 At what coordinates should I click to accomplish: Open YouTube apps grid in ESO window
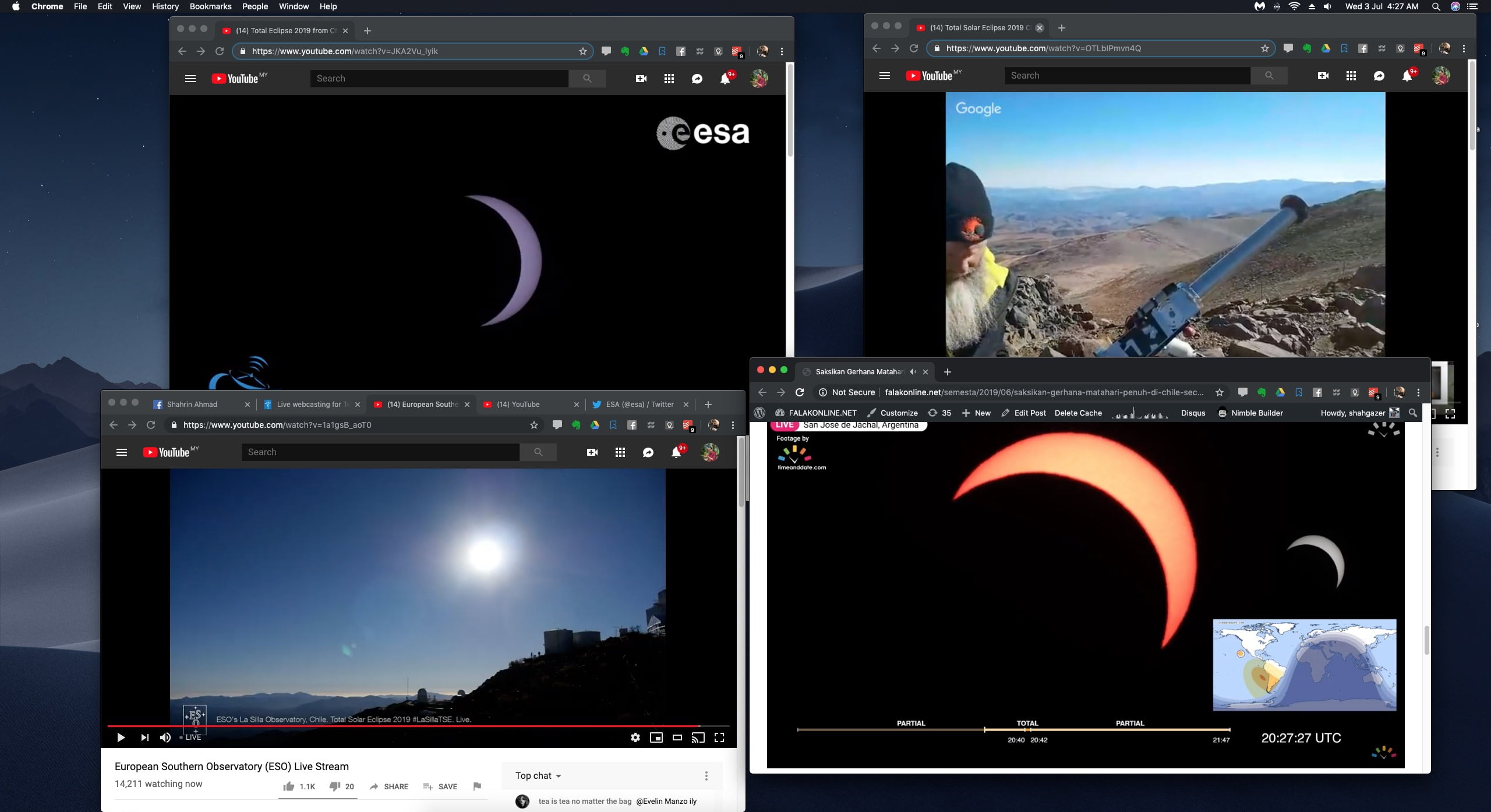tap(620, 452)
